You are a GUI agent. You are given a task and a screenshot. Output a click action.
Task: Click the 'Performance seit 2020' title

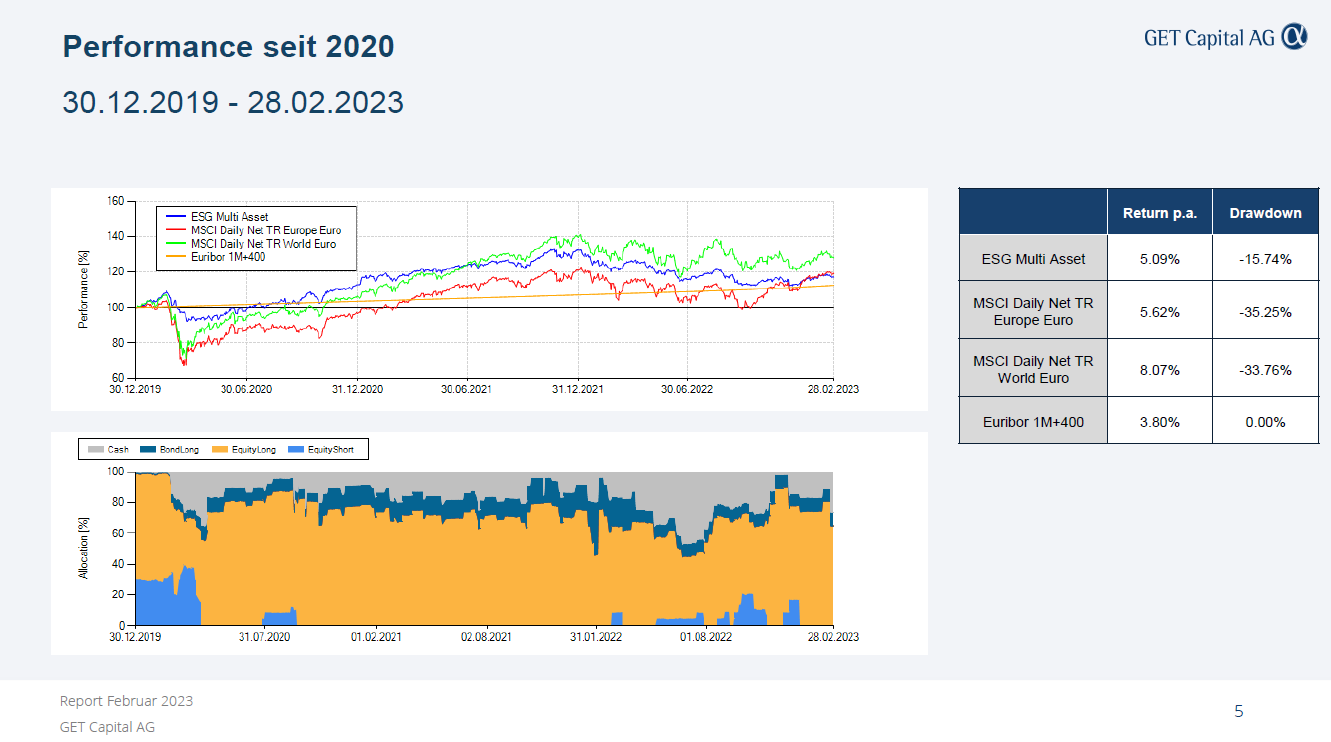pyautogui.click(x=228, y=46)
